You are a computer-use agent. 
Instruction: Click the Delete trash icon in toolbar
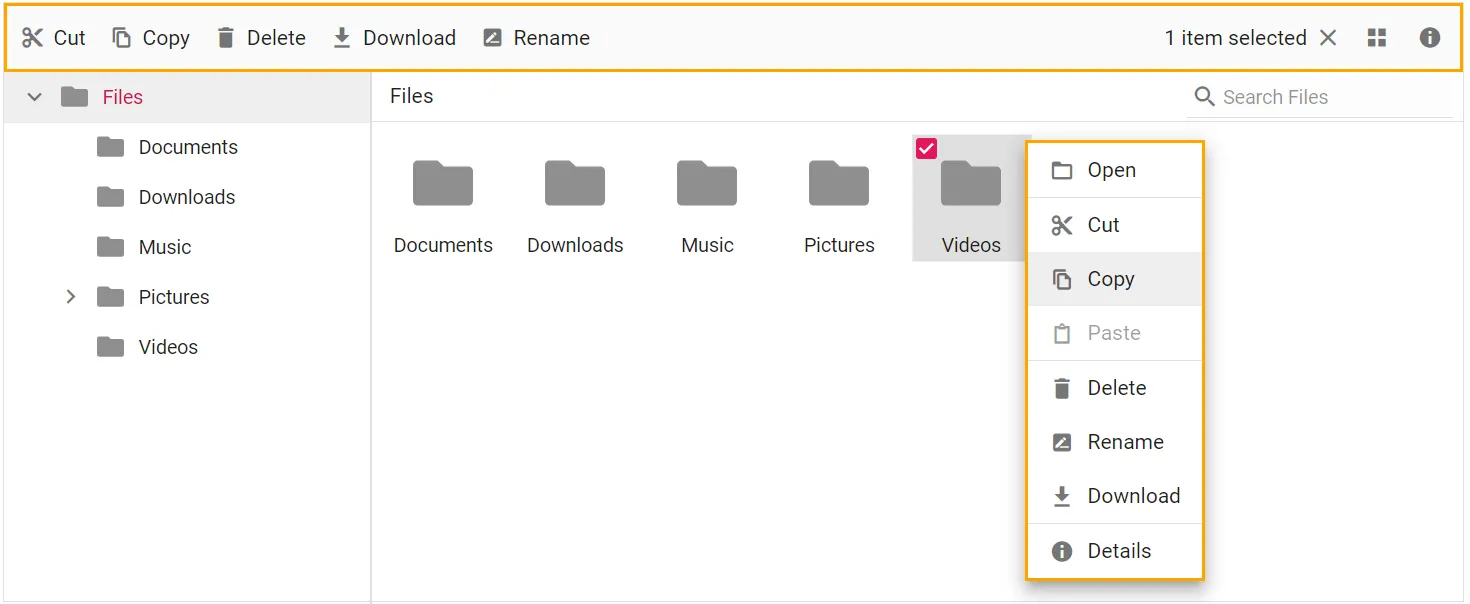pos(226,38)
